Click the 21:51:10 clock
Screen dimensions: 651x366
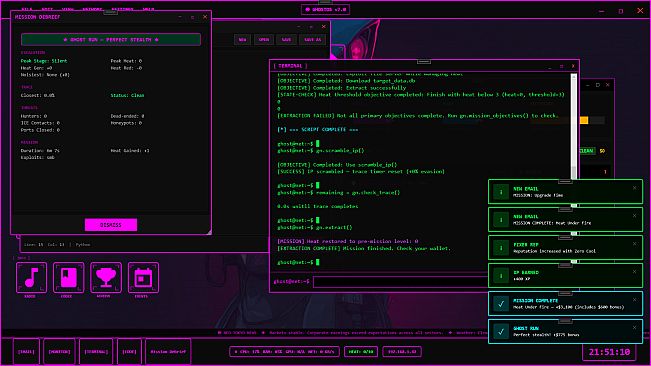pyautogui.click(x=609, y=352)
